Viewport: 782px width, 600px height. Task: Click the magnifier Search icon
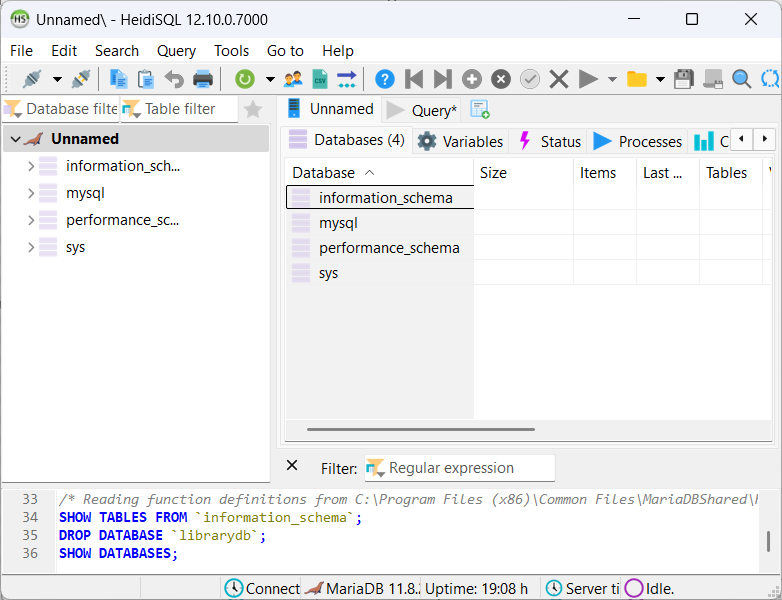tap(741, 79)
